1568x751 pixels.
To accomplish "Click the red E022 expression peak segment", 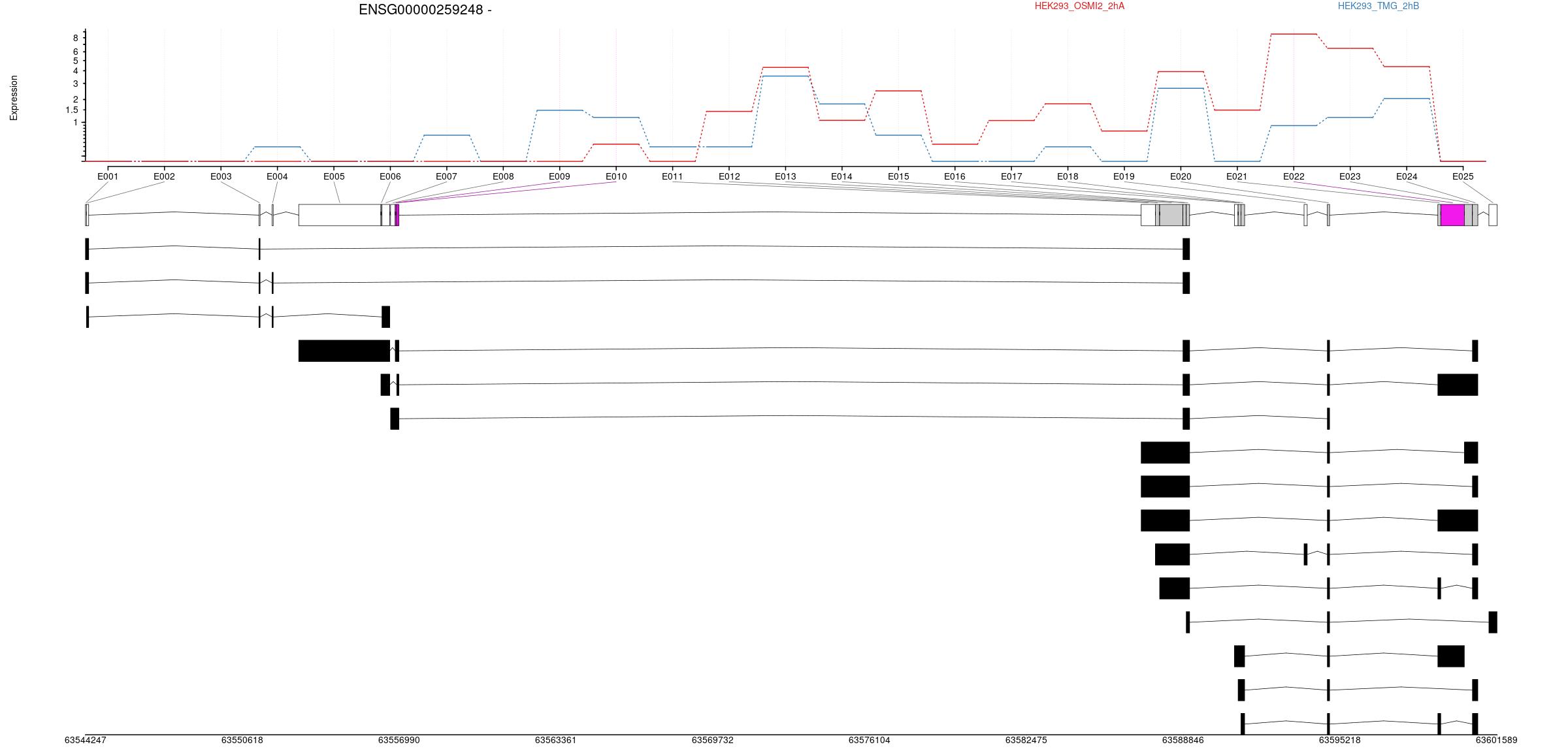I will [x=1294, y=34].
